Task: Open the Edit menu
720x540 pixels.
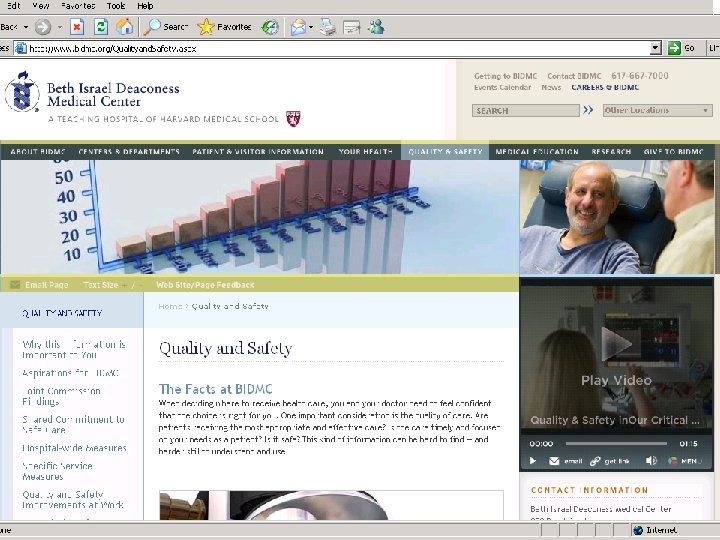Action: (13, 6)
